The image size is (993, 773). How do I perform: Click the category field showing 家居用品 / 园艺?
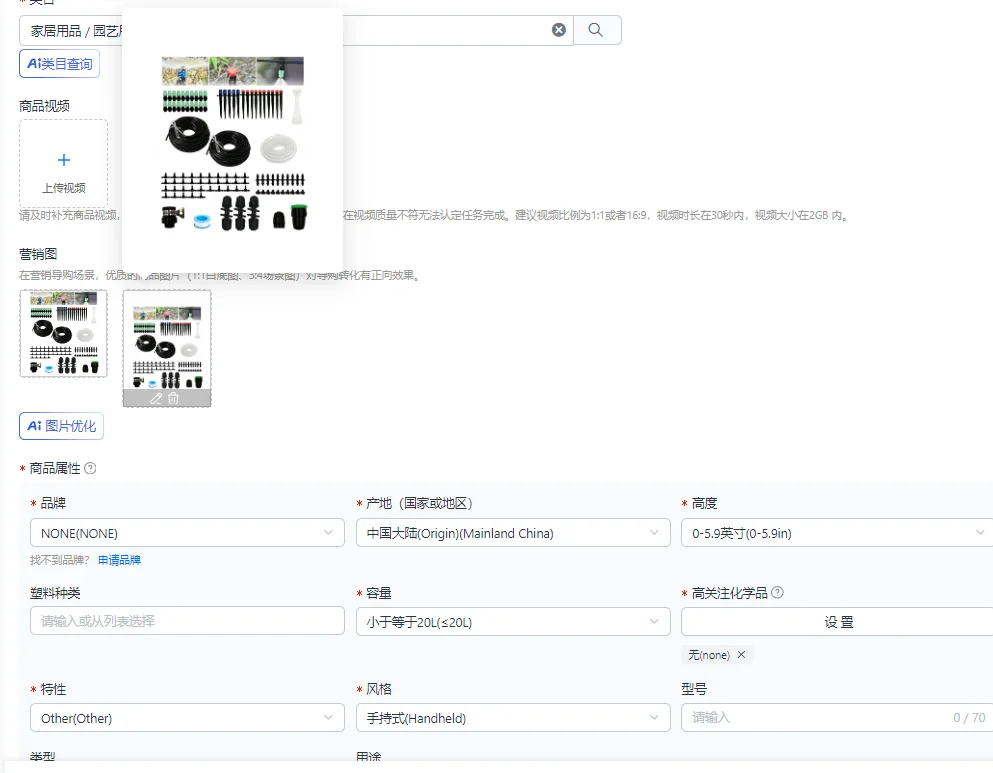pyautogui.click(x=296, y=30)
